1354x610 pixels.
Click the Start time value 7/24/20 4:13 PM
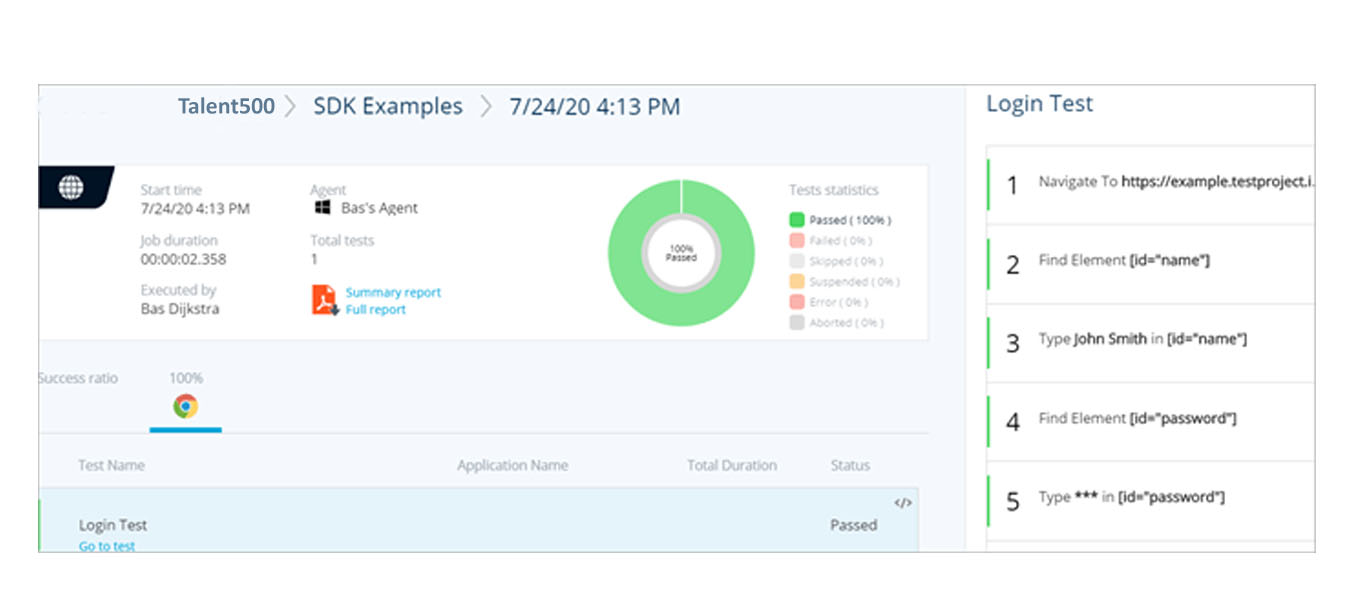click(195, 208)
